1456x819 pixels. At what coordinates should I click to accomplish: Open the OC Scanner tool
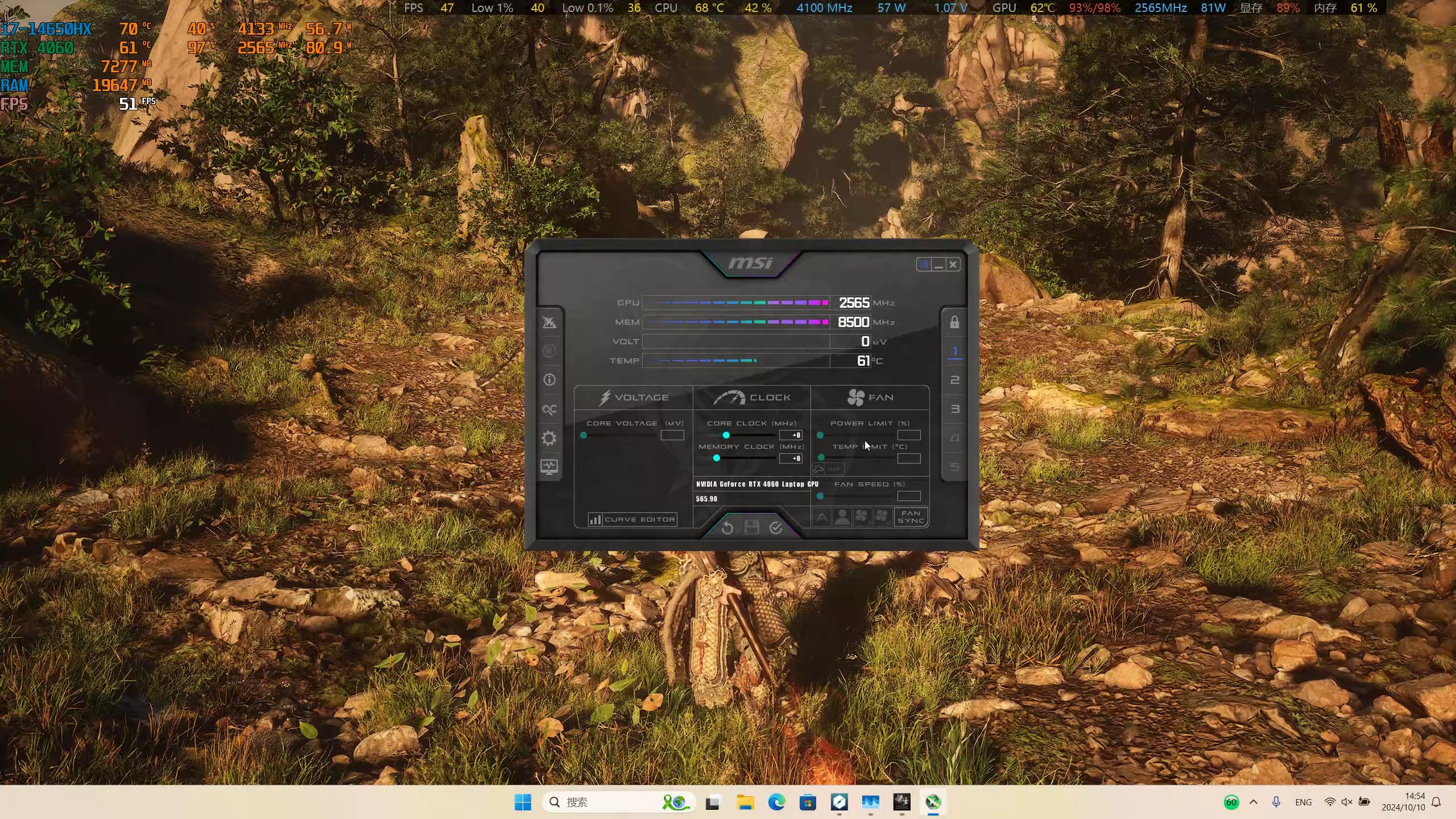click(549, 409)
